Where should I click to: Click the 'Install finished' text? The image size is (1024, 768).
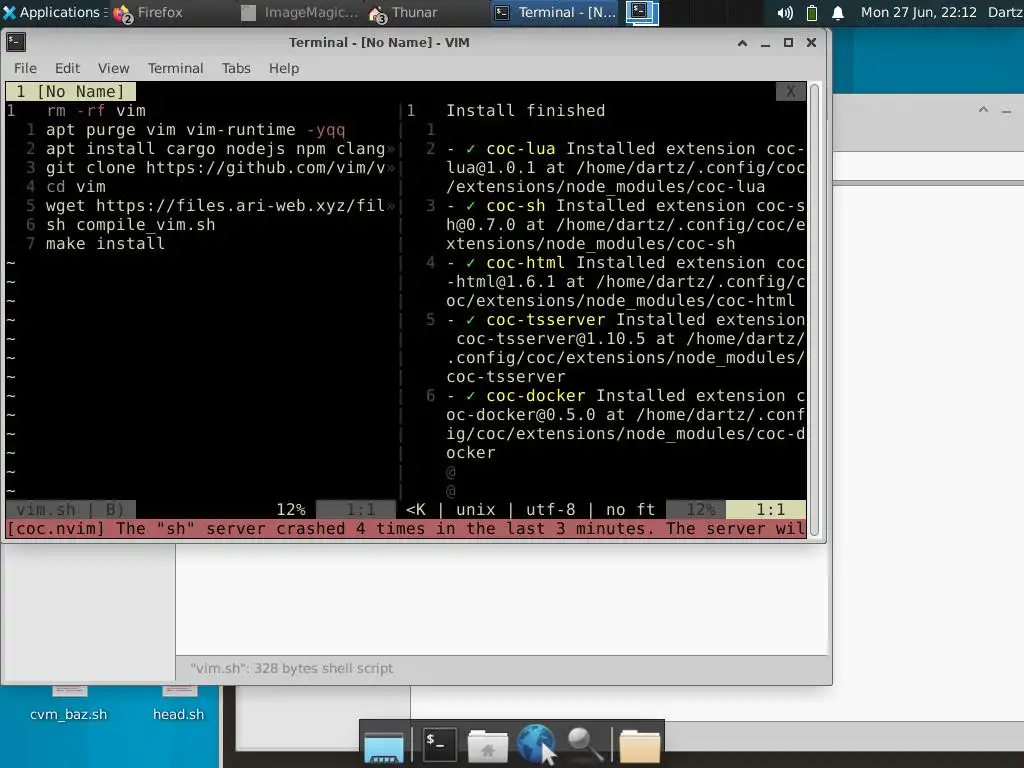[526, 110]
